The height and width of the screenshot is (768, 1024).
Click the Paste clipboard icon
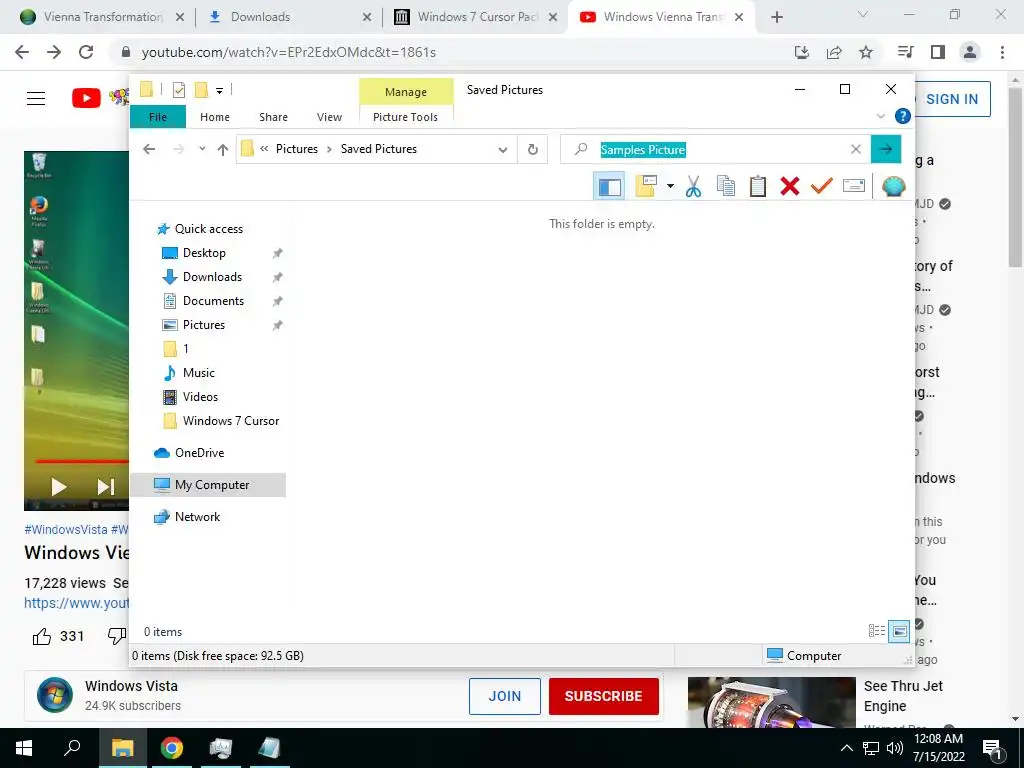tap(758, 187)
